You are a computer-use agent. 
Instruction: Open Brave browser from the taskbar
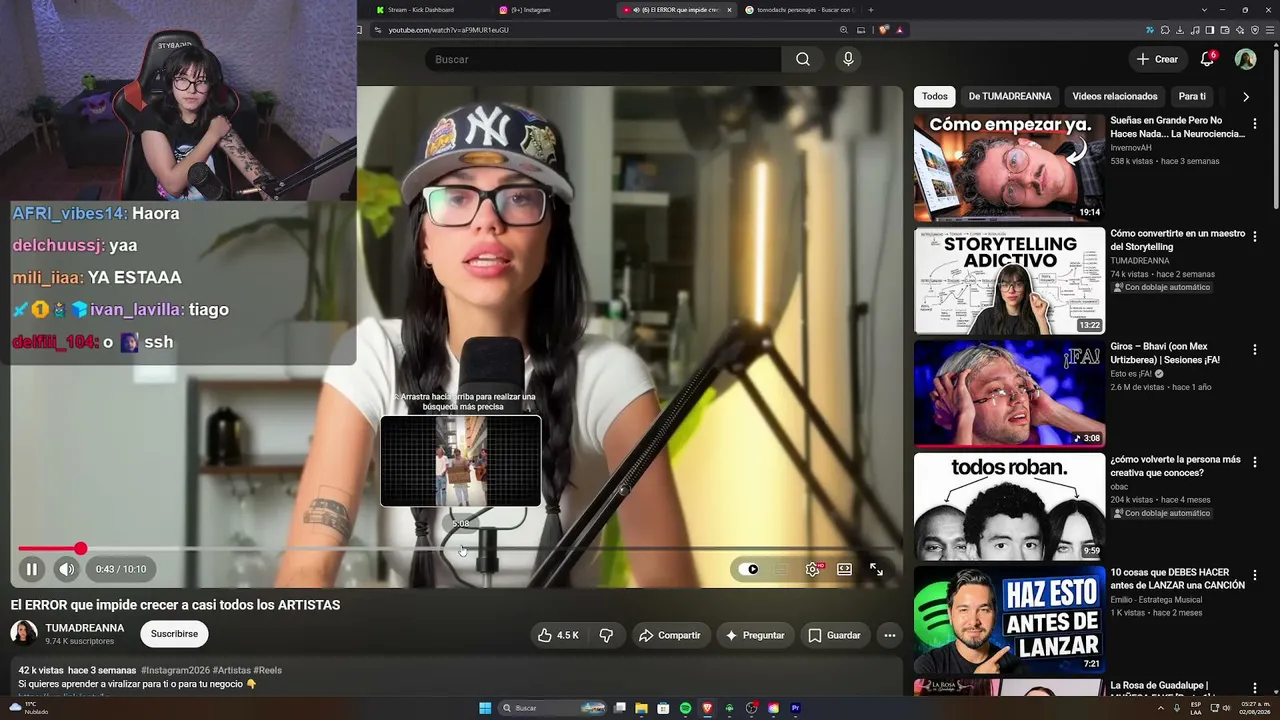(707, 708)
